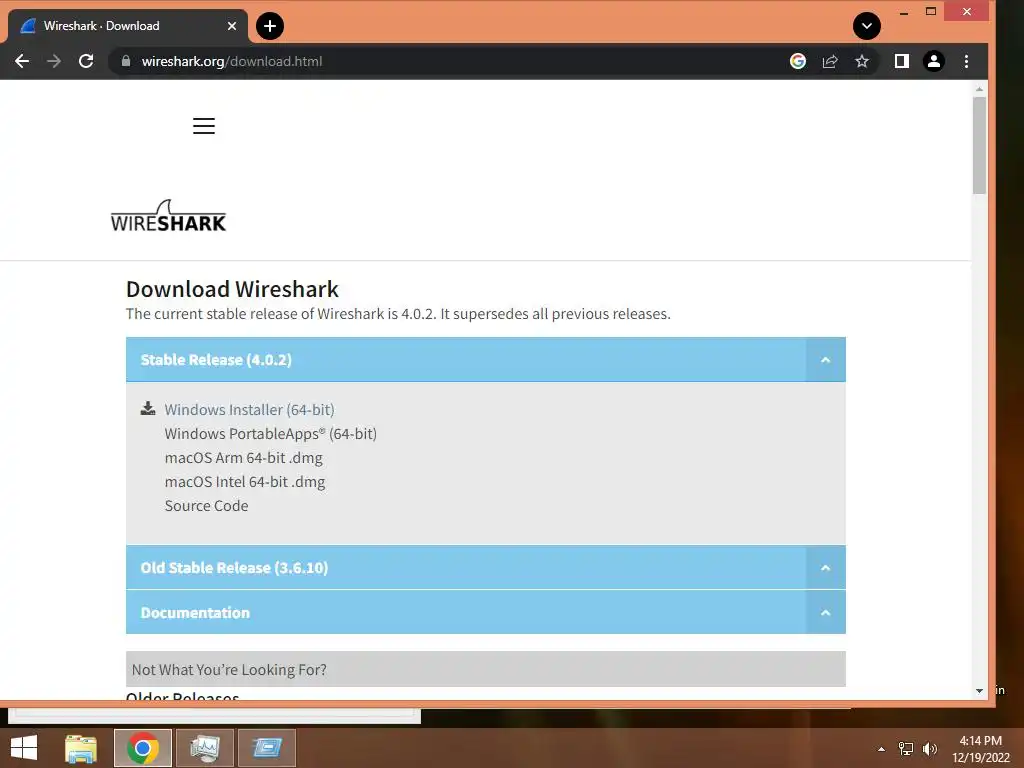Click the 'Download Wireshark' page heading
The width and height of the screenshot is (1024, 768).
coord(232,289)
